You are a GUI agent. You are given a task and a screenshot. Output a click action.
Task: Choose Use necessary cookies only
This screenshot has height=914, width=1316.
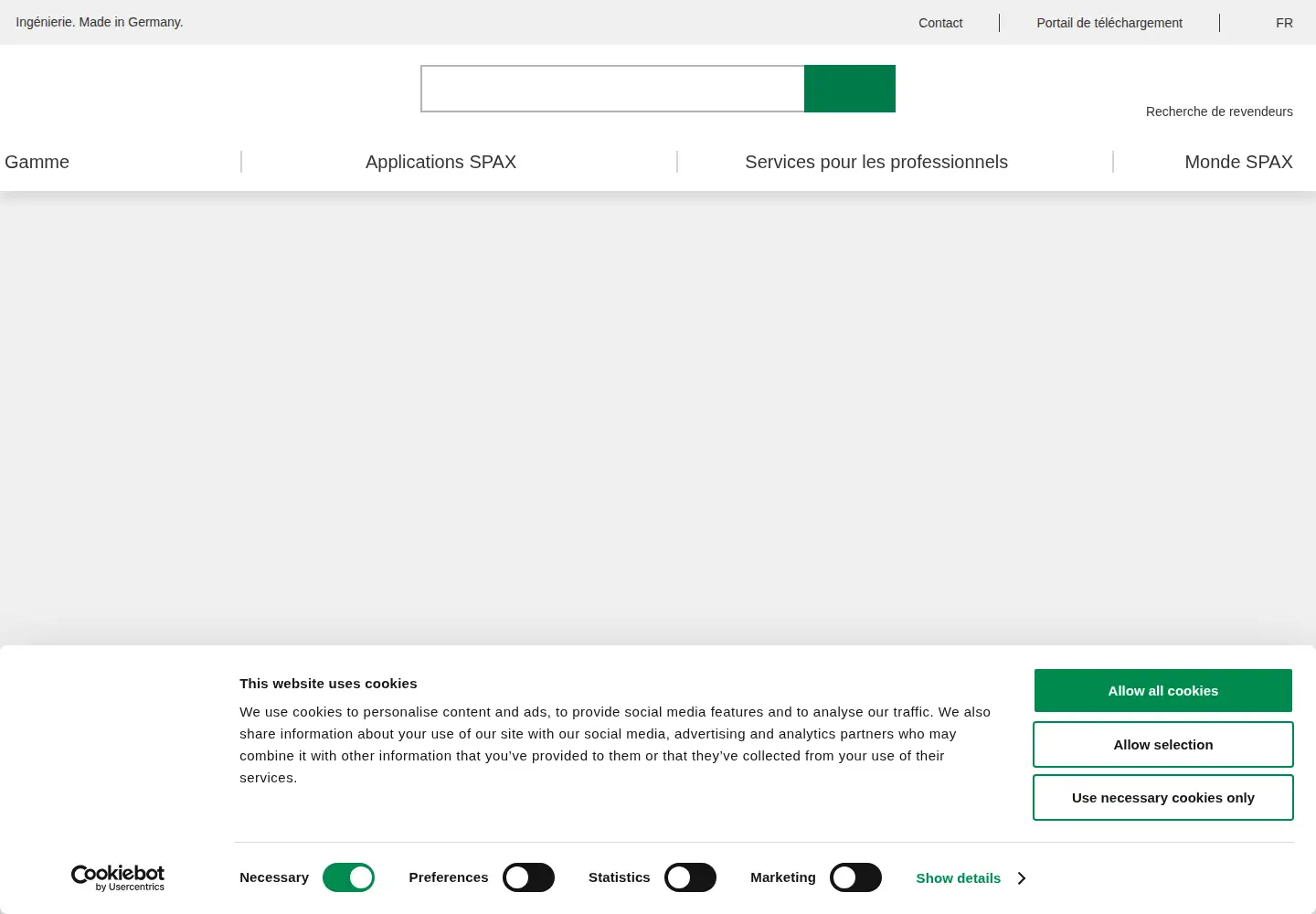click(1163, 798)
